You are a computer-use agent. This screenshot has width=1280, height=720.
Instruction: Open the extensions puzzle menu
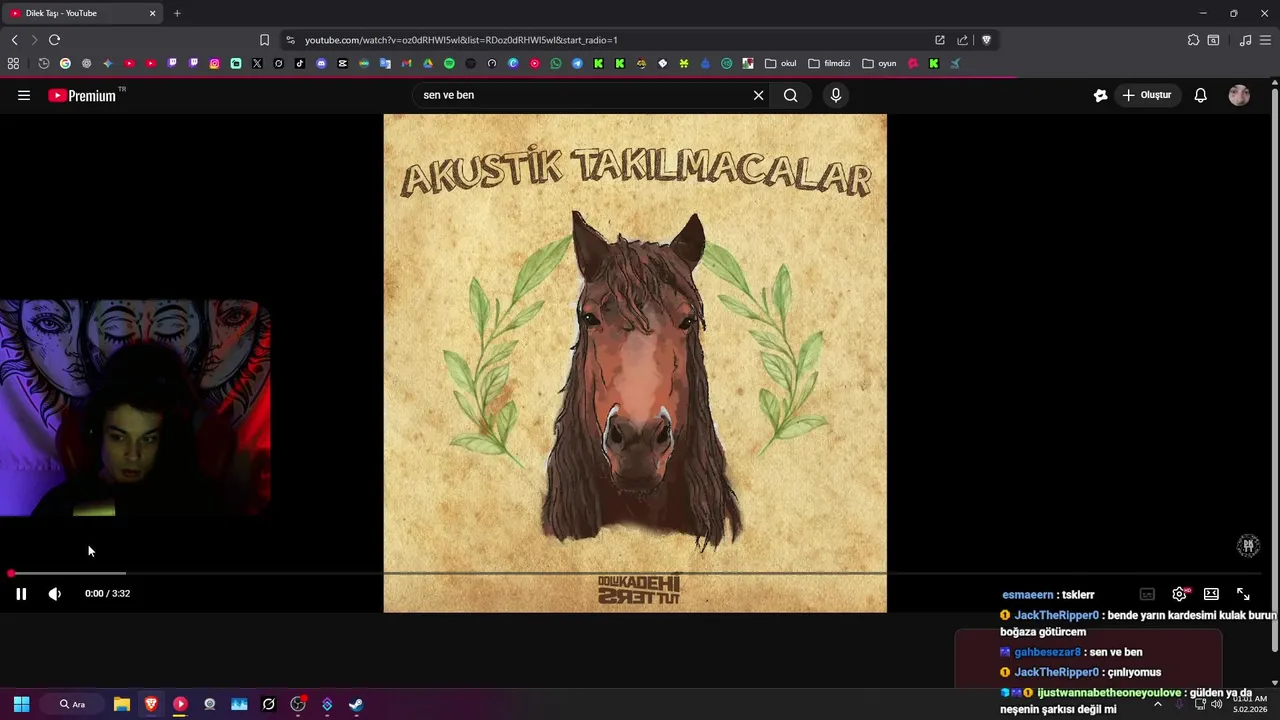1193,40
